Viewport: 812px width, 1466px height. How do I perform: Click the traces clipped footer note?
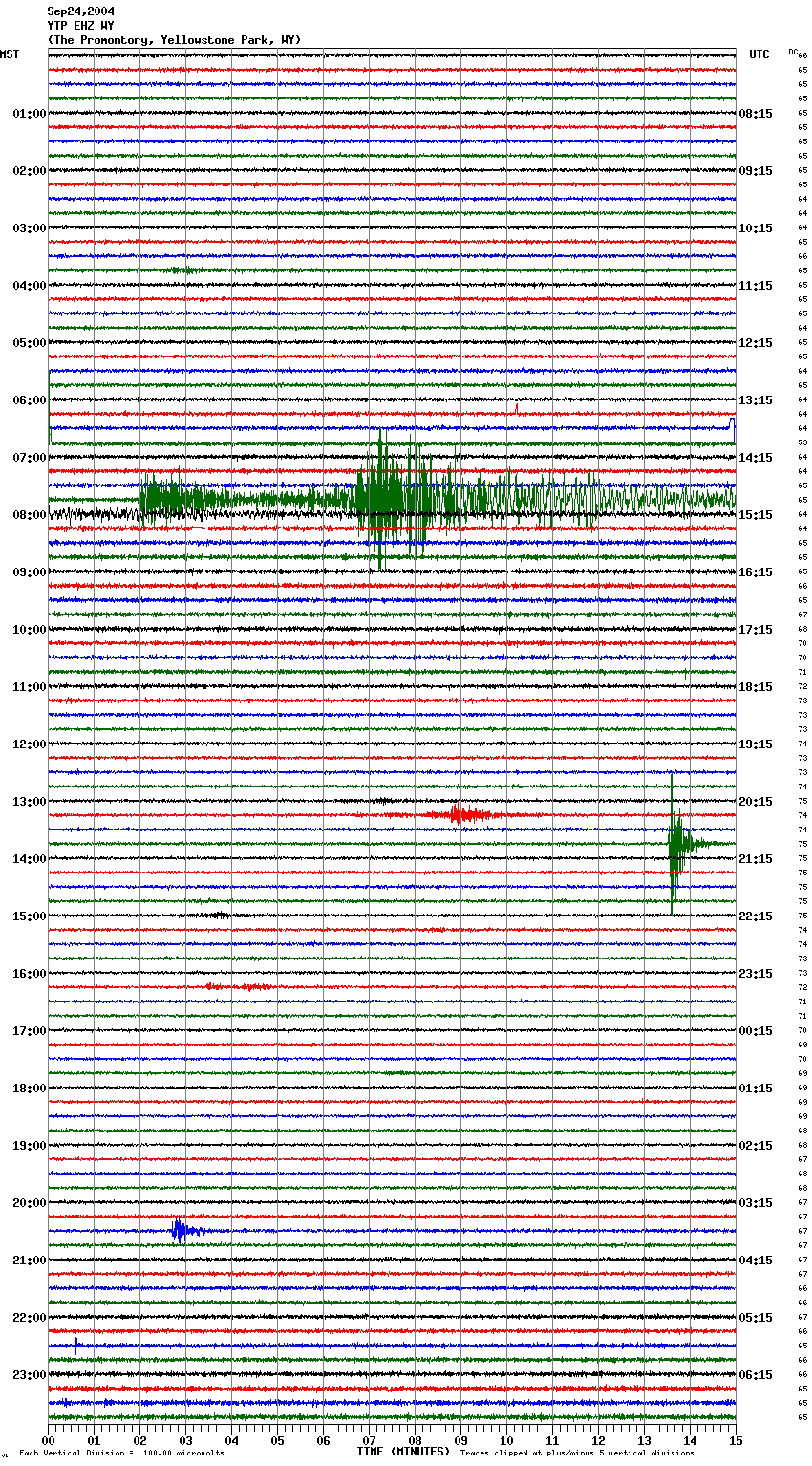point(578,1453)
